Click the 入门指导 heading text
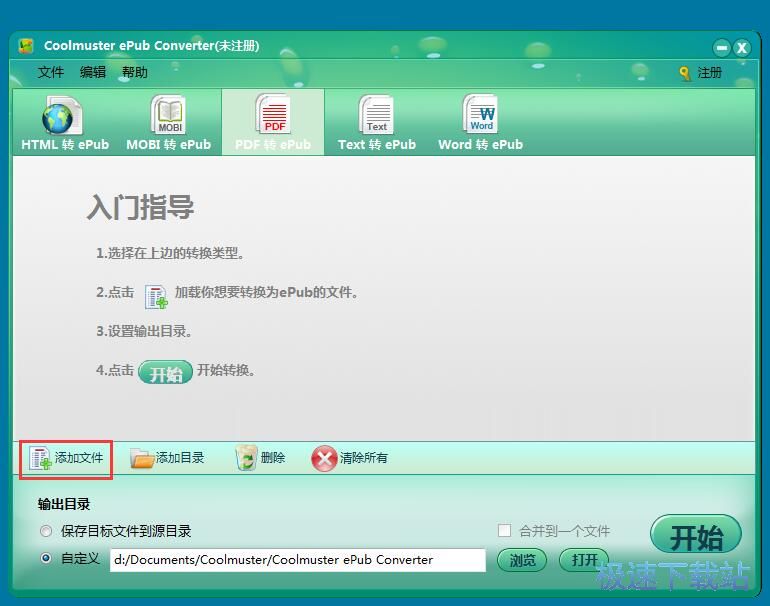Image resolution: width=770 pixels, height=606 pixels. coord(140,207)
